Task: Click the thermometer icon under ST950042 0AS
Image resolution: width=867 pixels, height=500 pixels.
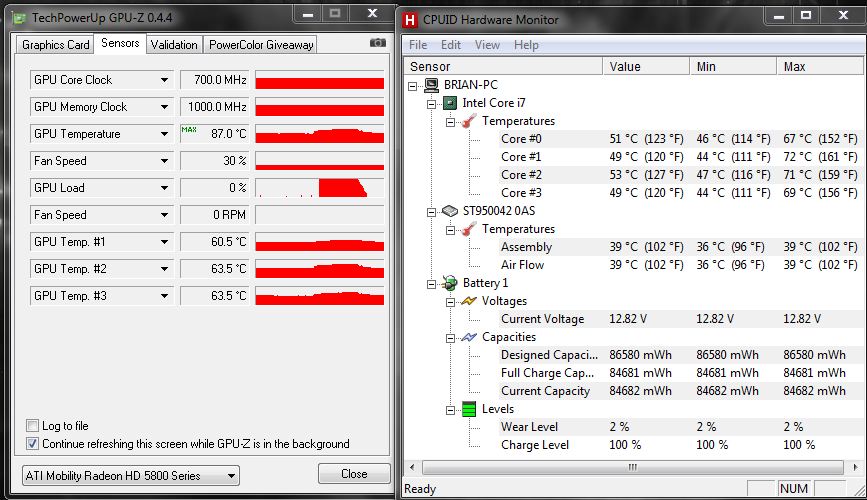Action: 469,229
